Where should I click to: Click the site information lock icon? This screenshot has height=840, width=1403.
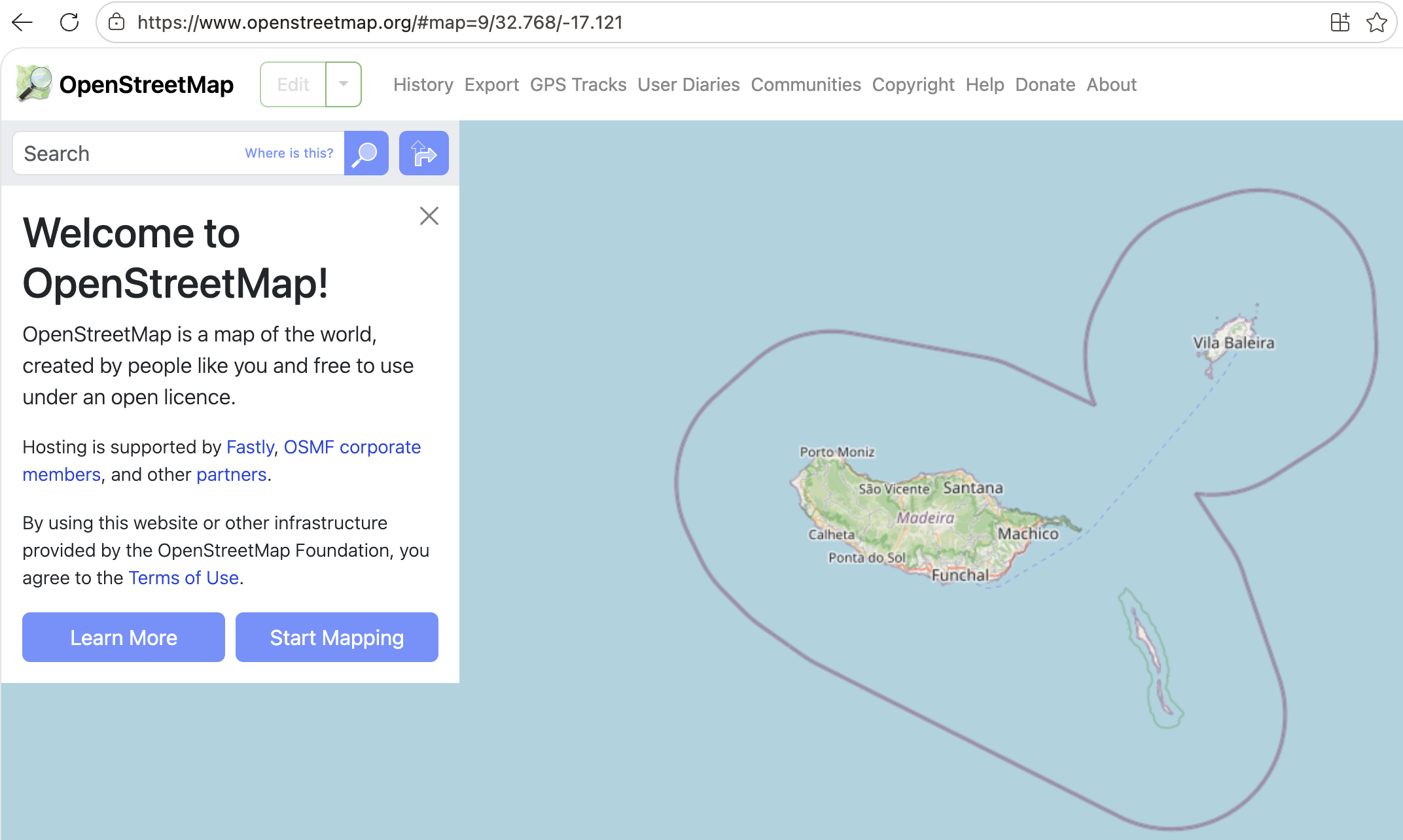pyautogui.click(x=116, y=22)
